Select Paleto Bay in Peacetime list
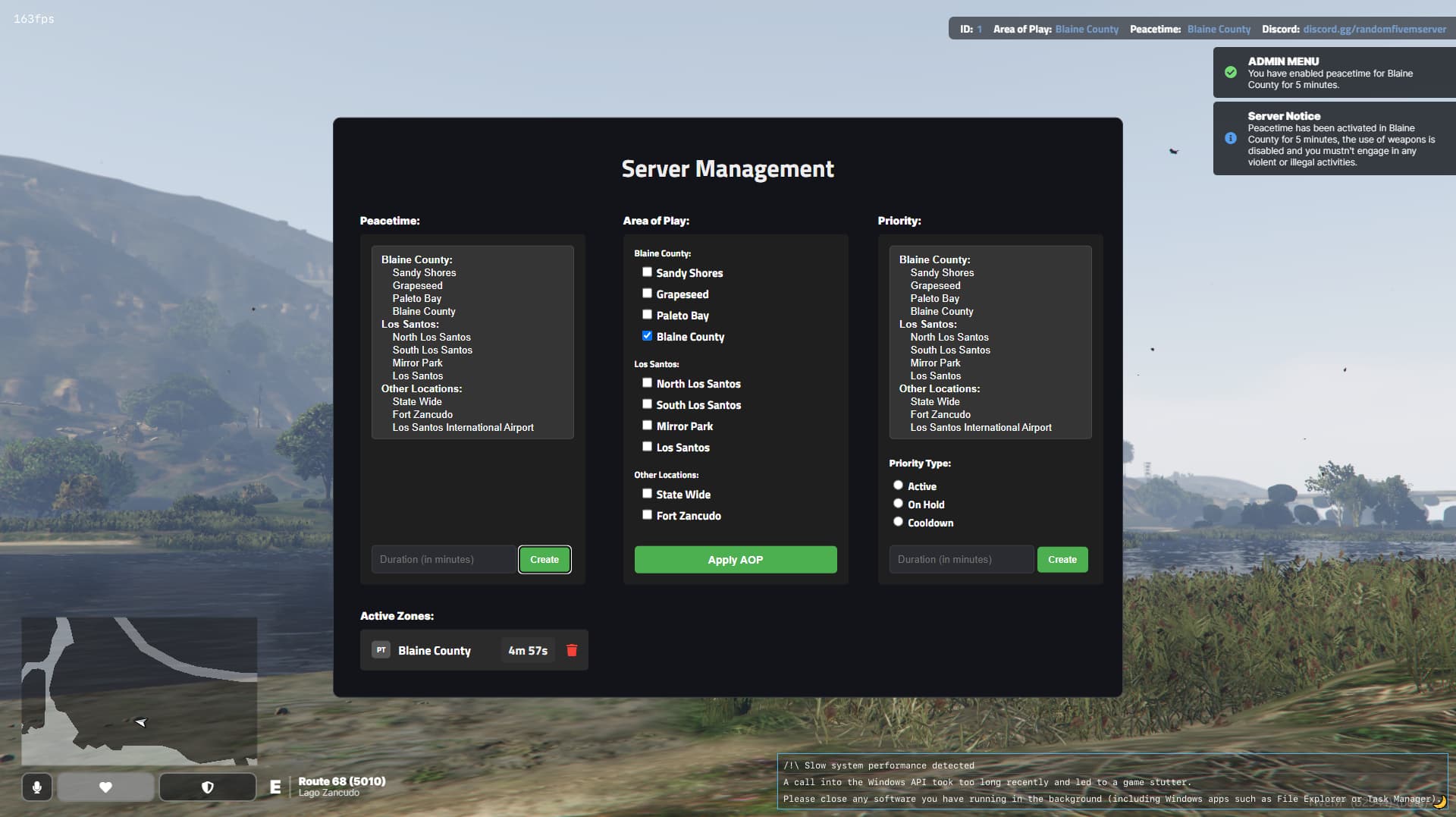This screenshot has height=817, width=1456. pyautogui.click(x=416, y=298)
